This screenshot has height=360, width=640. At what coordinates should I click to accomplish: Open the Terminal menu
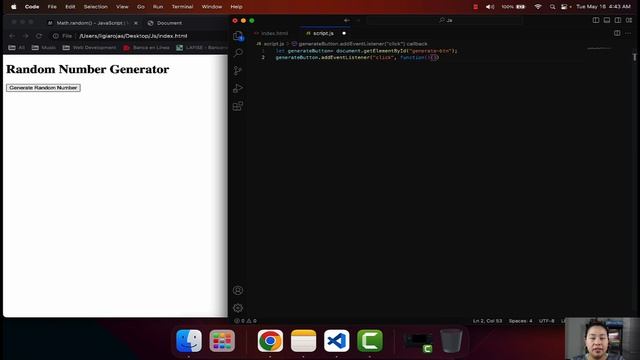click(x=182, y=7)
